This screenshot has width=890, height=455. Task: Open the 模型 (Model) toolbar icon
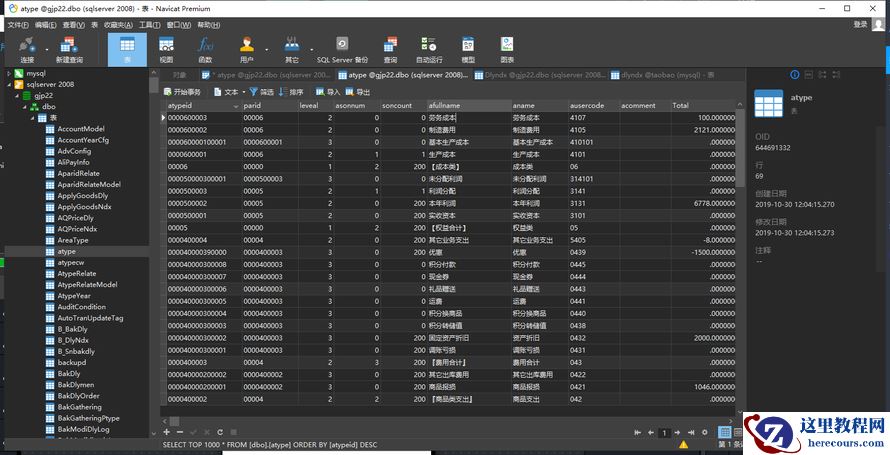(x=468, y=48)
